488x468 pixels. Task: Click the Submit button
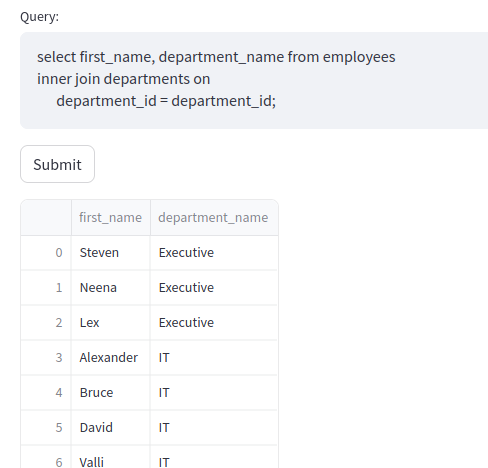tap(57, 164)
